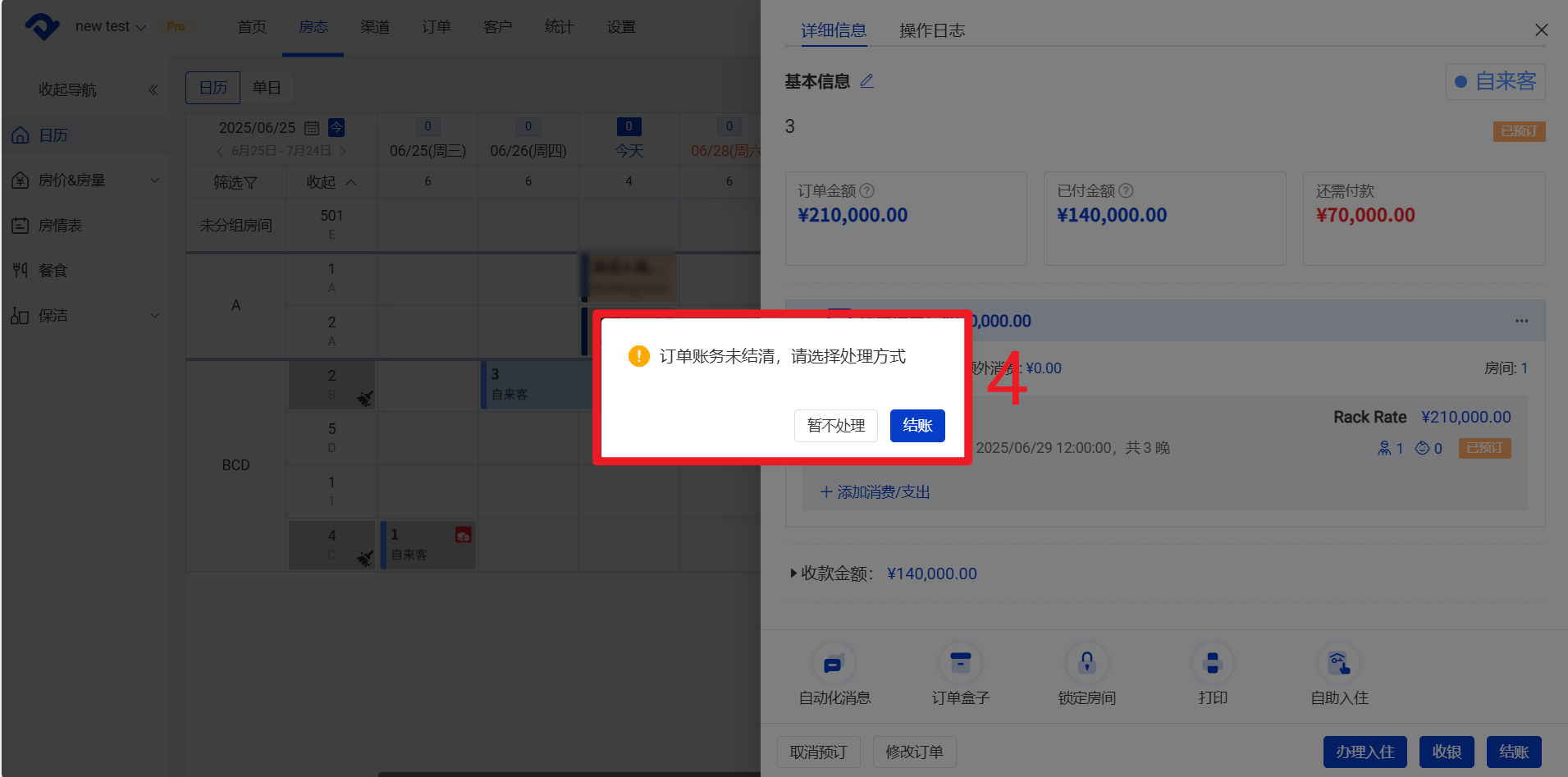Viewport: 1568px width, 777px height.
Task: Click 暂不处理 in the dialog
Action: point(835,426)
